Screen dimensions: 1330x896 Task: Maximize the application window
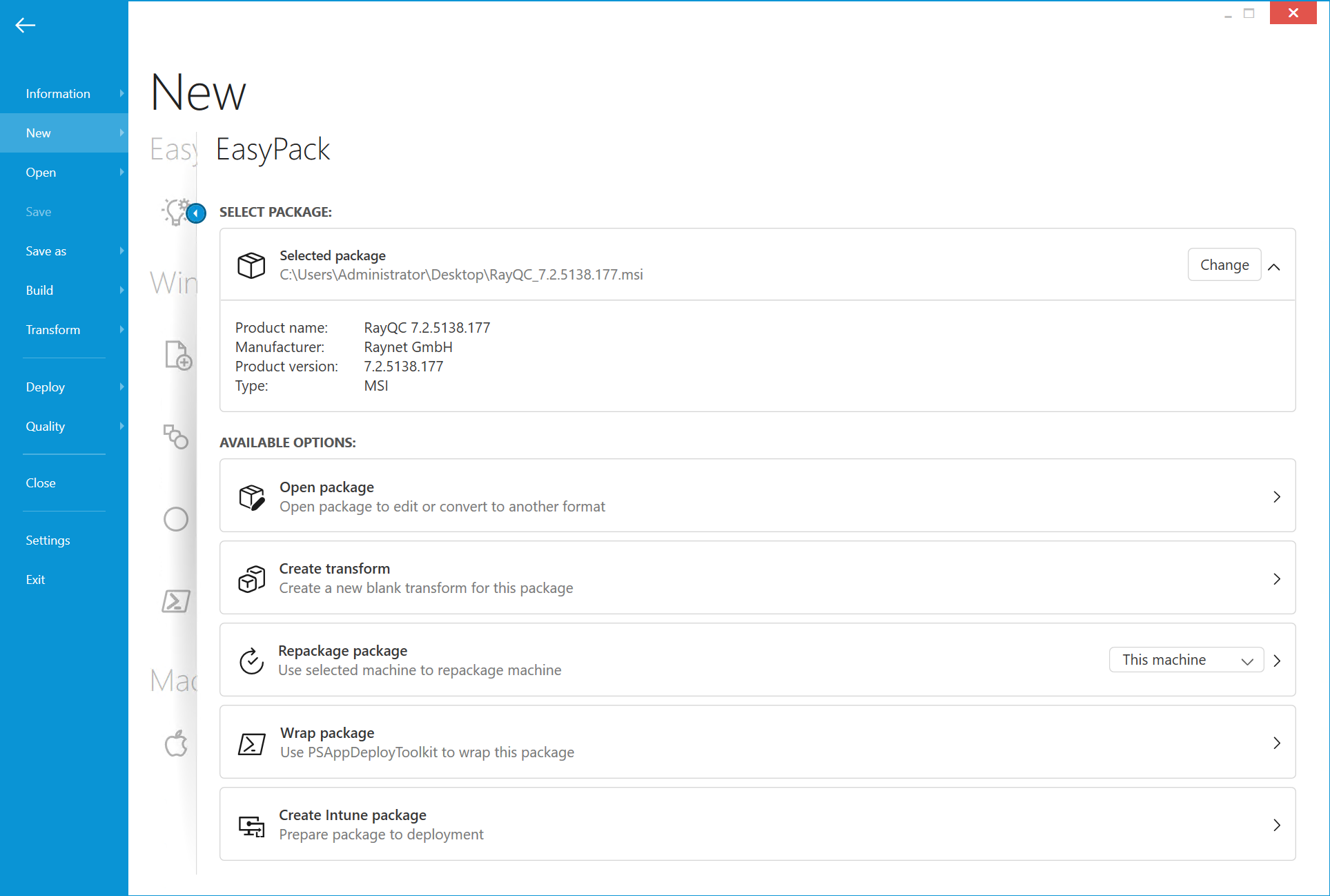(x=1249, y=13)
